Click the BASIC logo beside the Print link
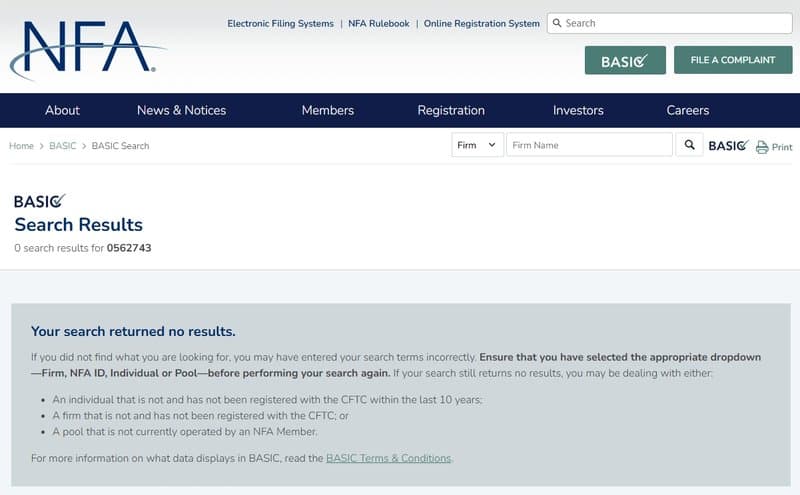The height and width of the screenshot is (495, 800). (x=727, y=146)
